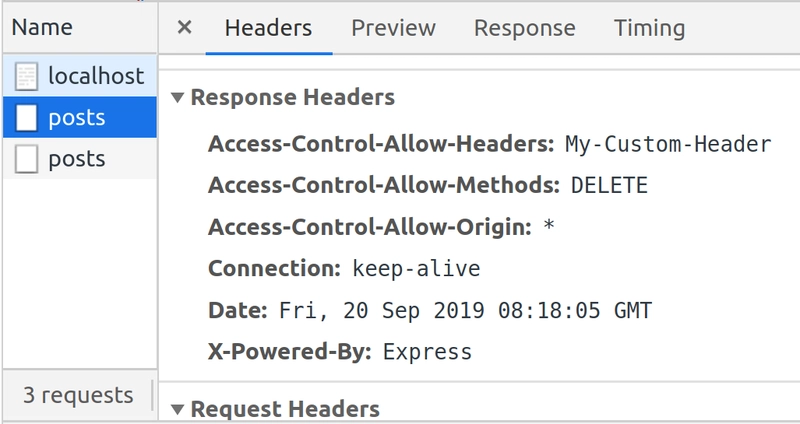Viewport: 800px width, 424px height.
Task: Click the Date header value
Action: [465, 310]
